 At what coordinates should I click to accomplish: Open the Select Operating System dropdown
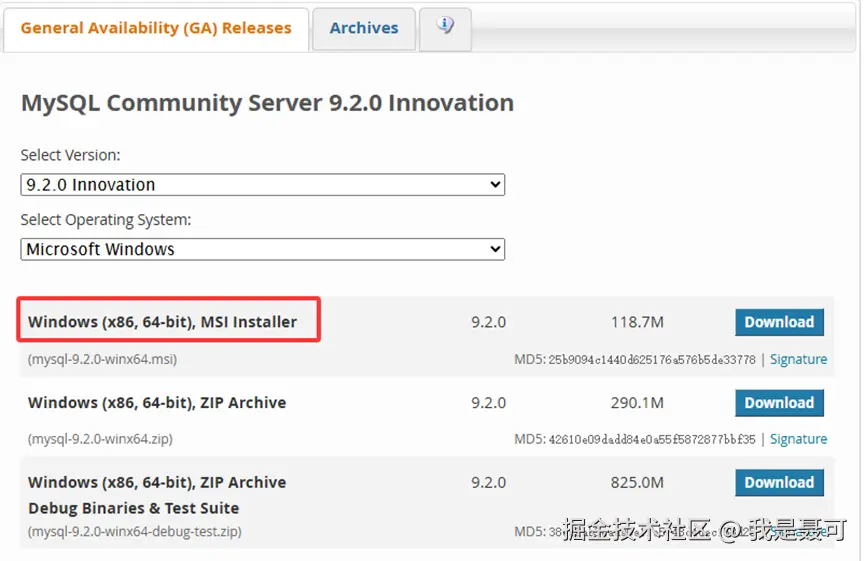[263, 249]
